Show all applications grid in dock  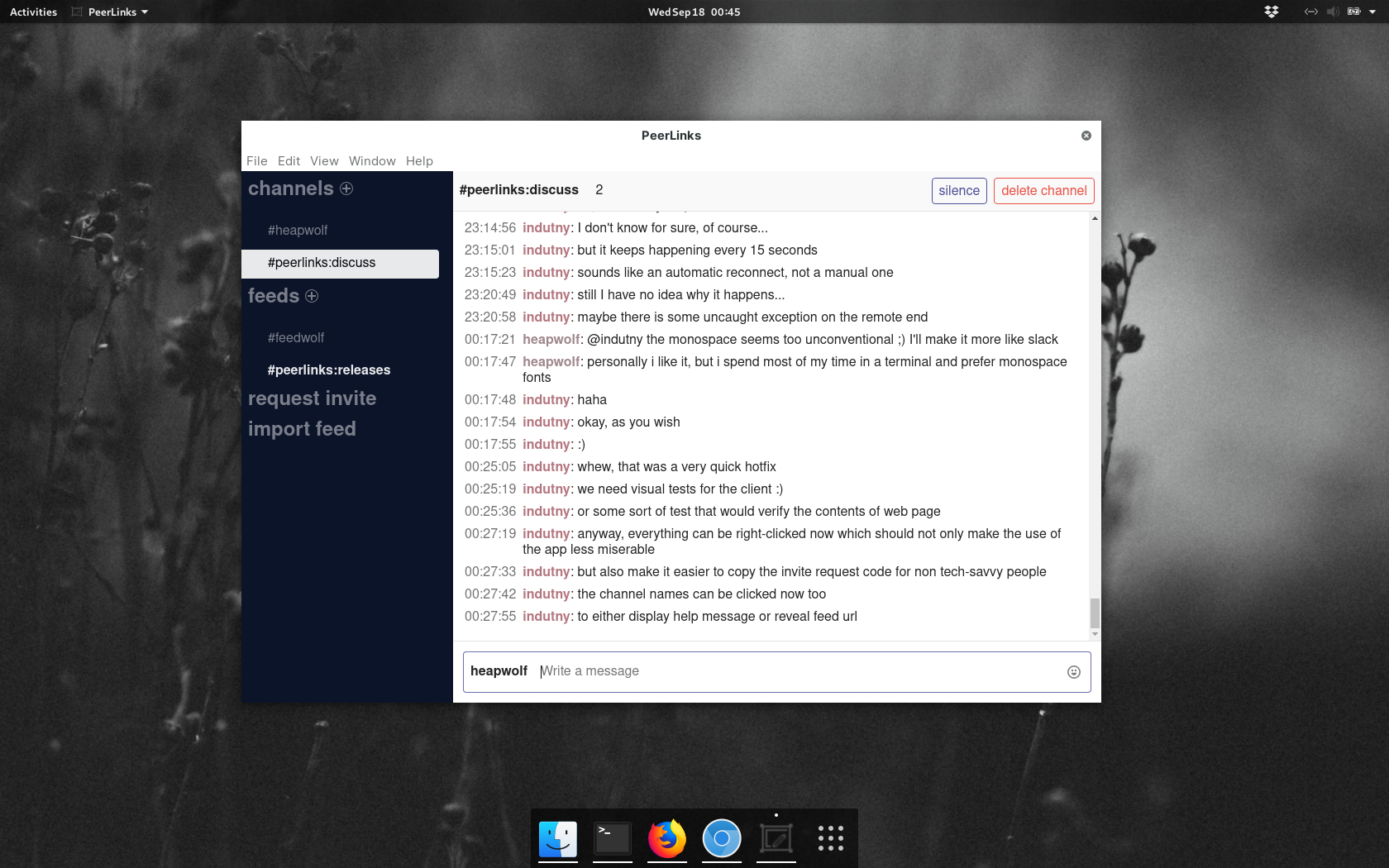[831, 839]
